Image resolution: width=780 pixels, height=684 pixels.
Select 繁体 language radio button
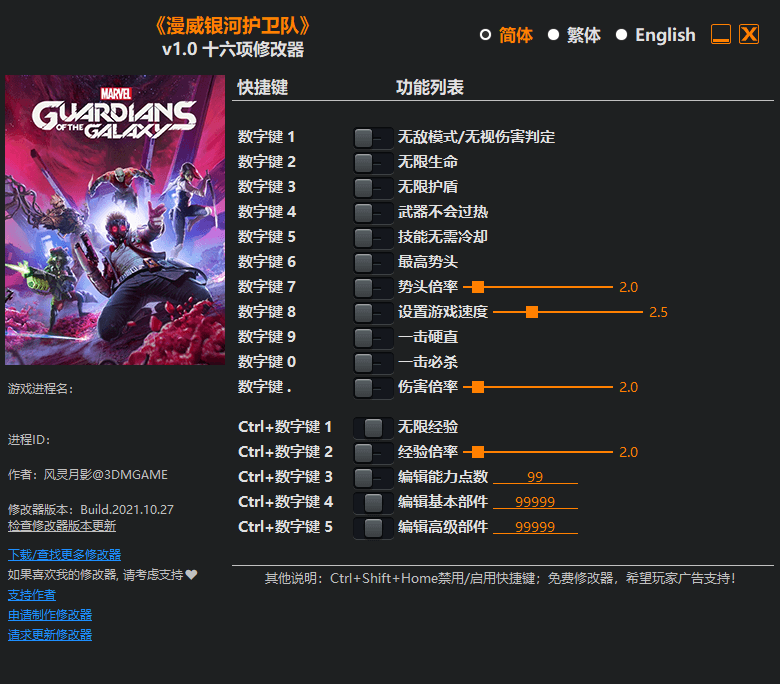pyautogui.click(x=553, y=35)
